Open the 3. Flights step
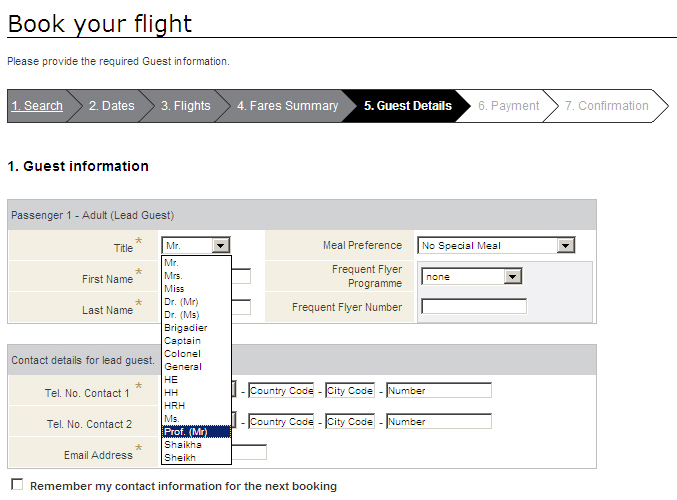 (186, 106)
